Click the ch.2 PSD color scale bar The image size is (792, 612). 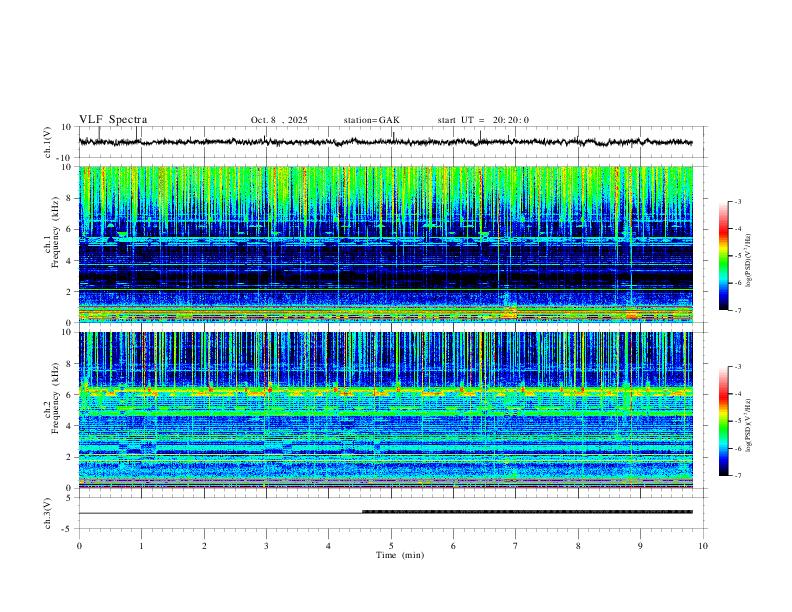(x=723, y=421)
